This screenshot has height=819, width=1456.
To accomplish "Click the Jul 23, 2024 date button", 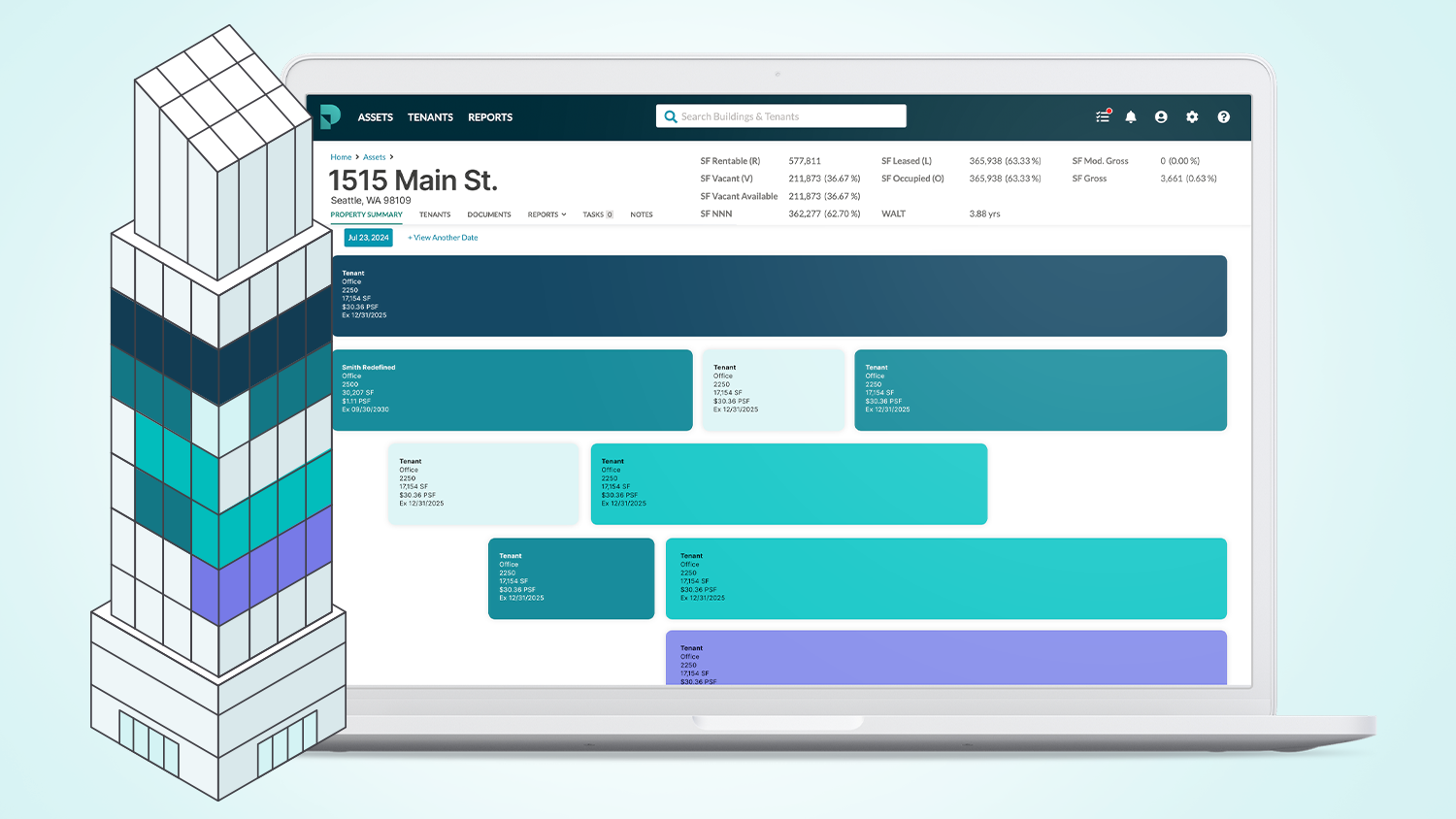I will point(368,238).
